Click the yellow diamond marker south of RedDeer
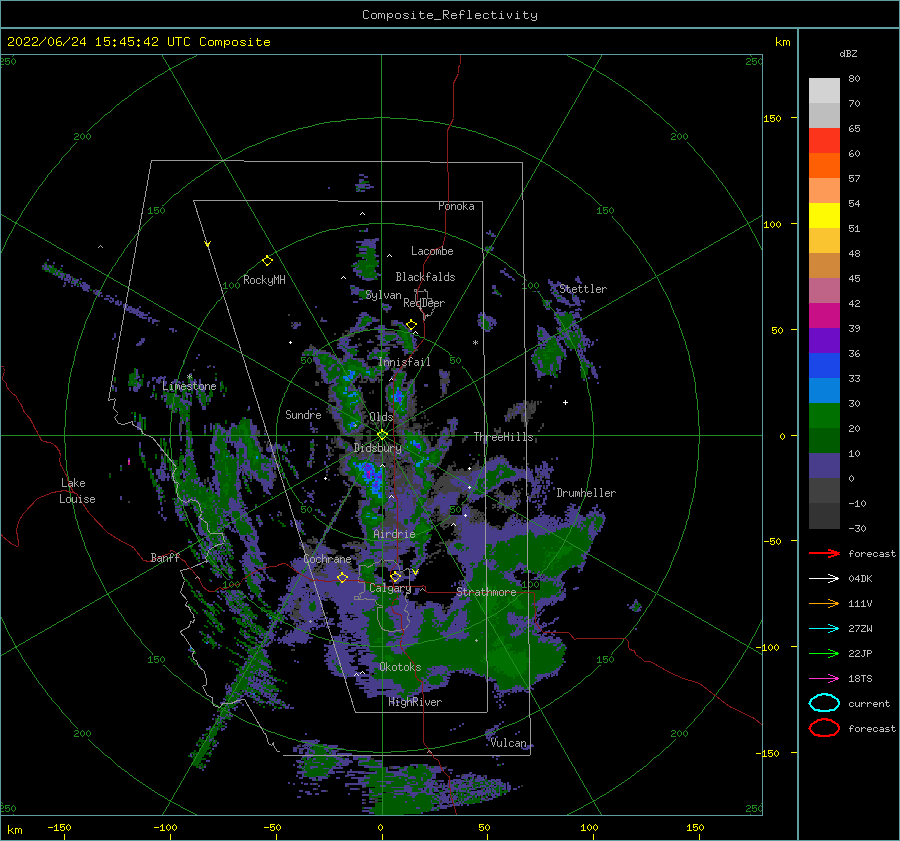Image resolution: width=900 pixels, height=841 pixels. tap(412, 325)
